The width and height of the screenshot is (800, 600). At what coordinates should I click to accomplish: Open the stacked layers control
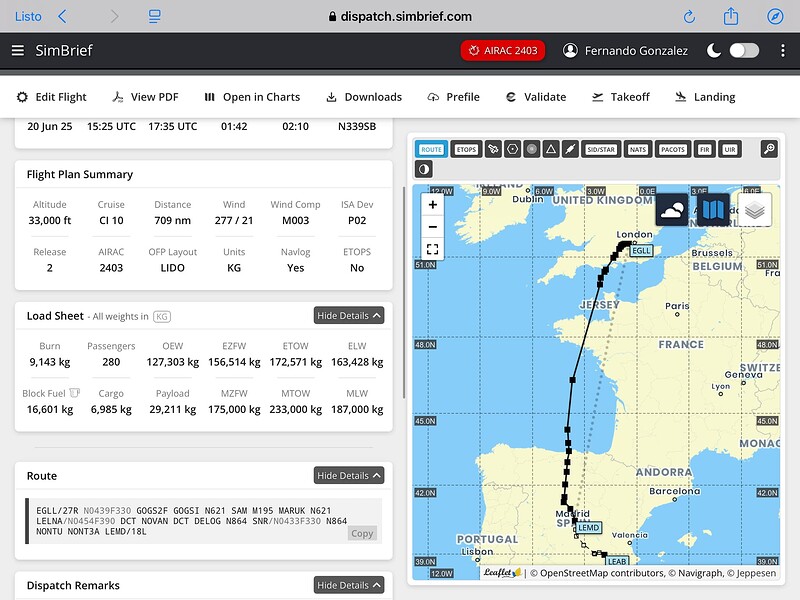pyautogui.click(x=755, y=210)
